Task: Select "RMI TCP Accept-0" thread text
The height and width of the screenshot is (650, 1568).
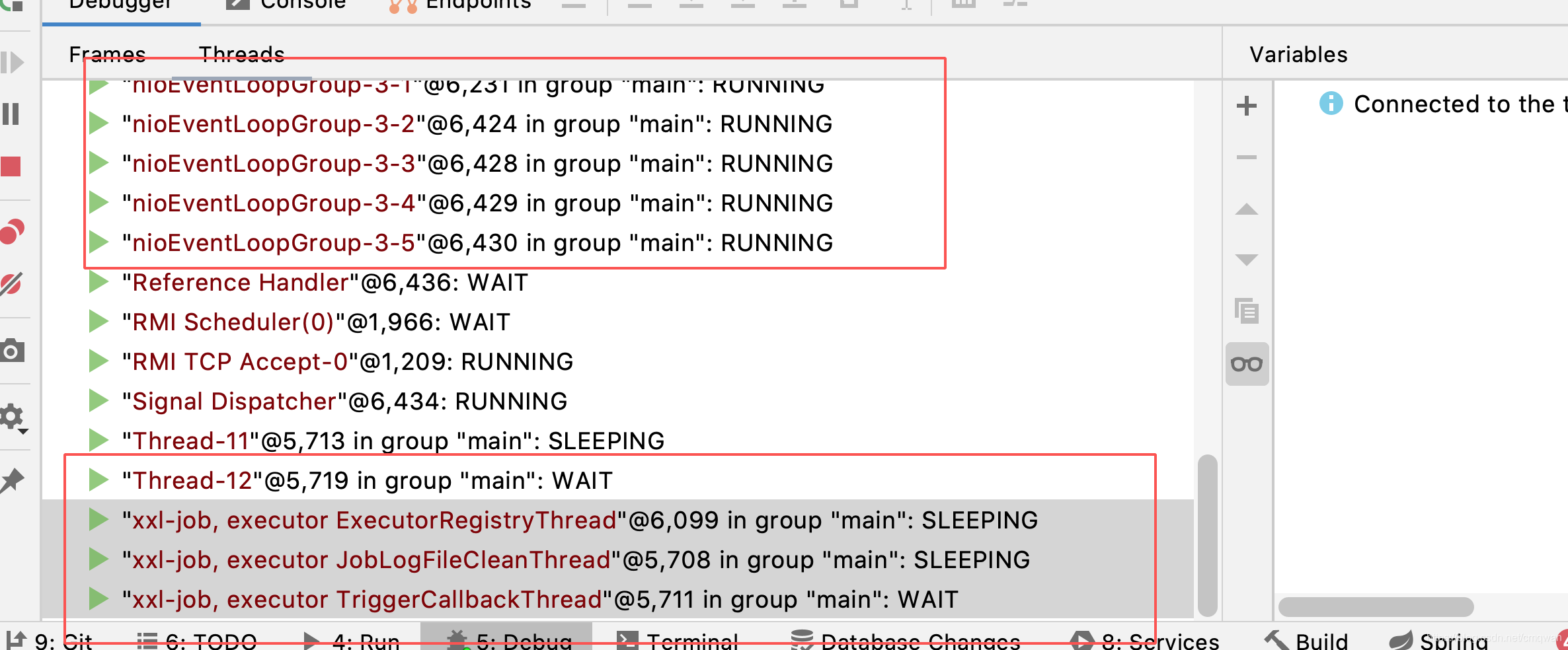Action: click(348, 361)
